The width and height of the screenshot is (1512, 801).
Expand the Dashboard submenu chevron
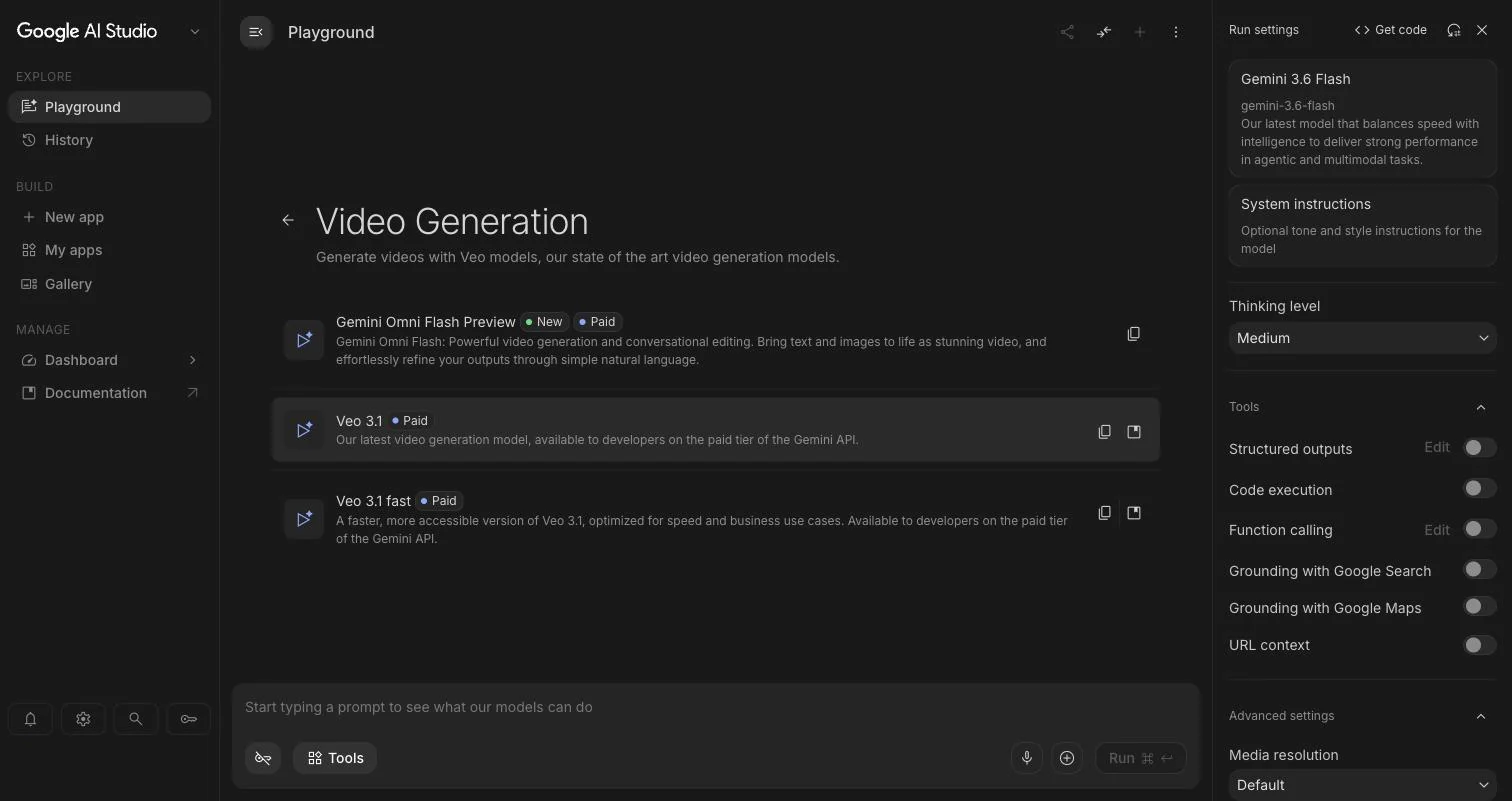tap(193, 360)
